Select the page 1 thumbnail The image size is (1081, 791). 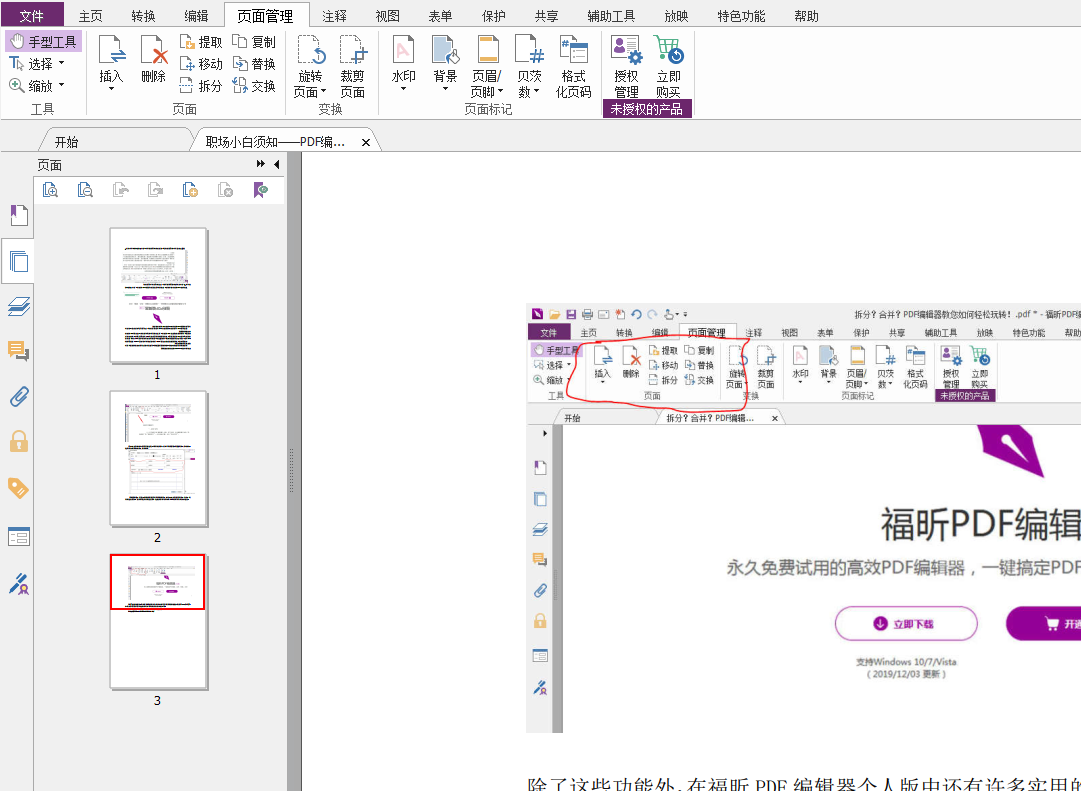(158, 295)
